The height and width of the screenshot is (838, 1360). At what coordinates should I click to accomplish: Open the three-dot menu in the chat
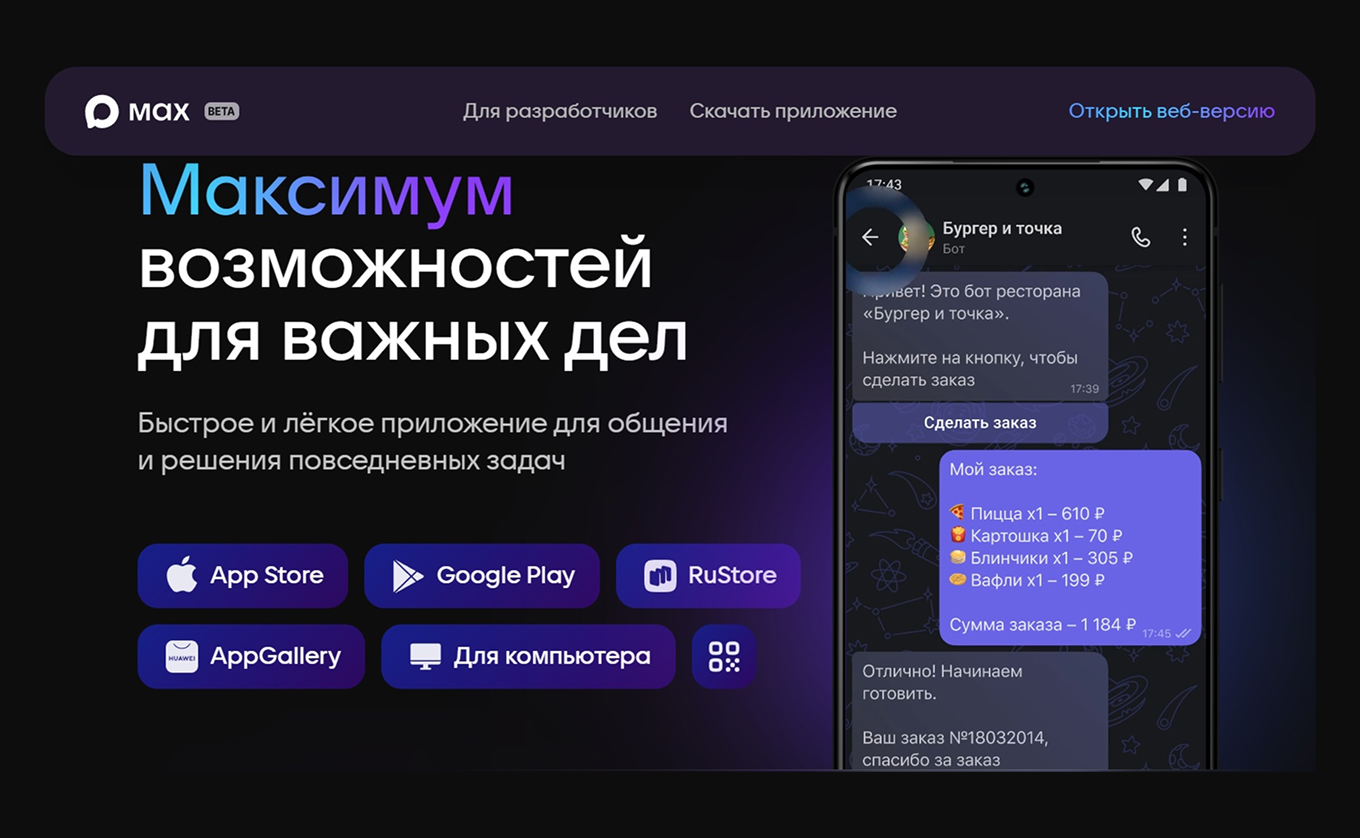click(1185, 237)
